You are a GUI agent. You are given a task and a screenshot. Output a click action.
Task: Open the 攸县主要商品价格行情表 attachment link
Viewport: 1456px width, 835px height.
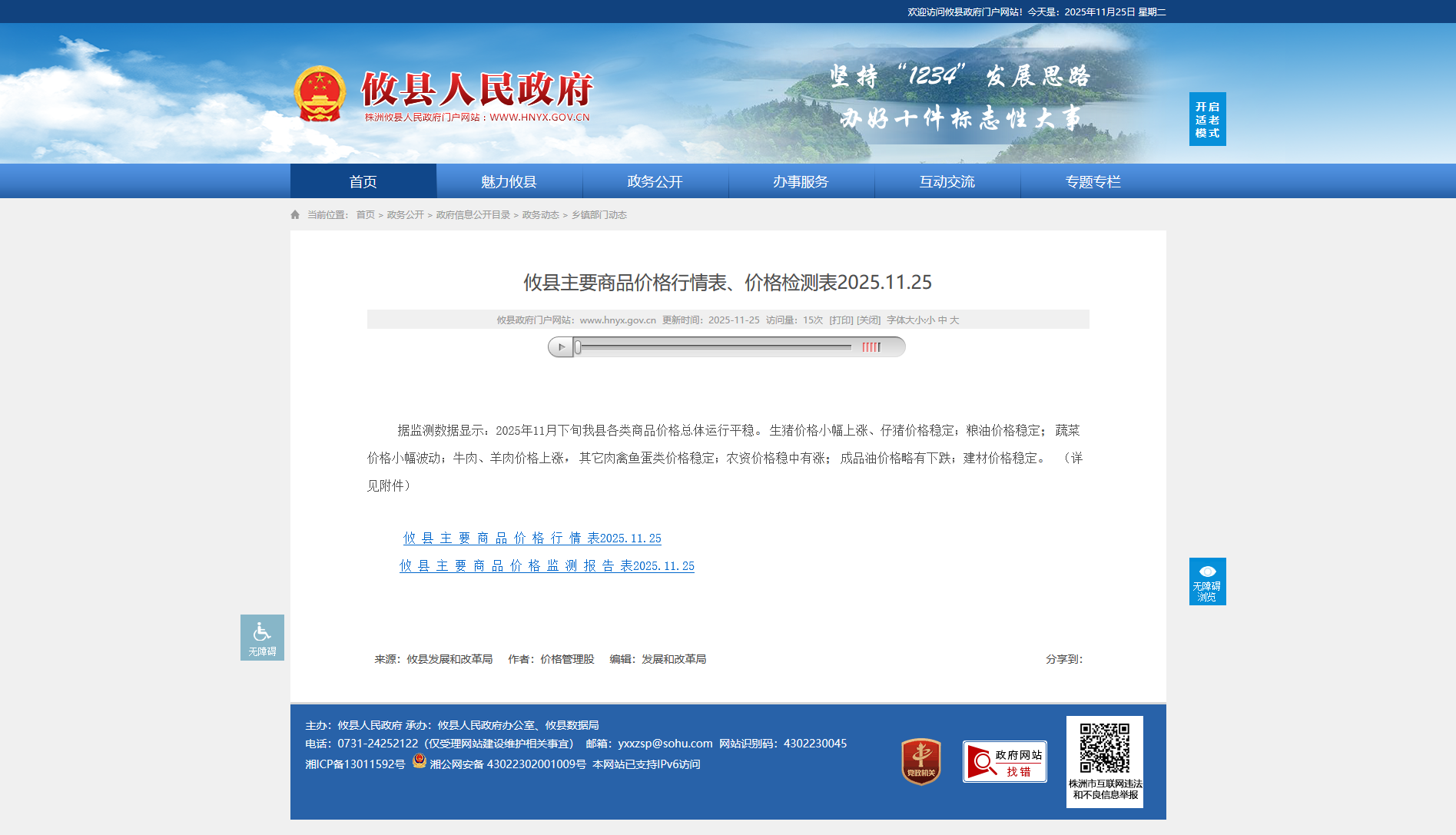532,538
